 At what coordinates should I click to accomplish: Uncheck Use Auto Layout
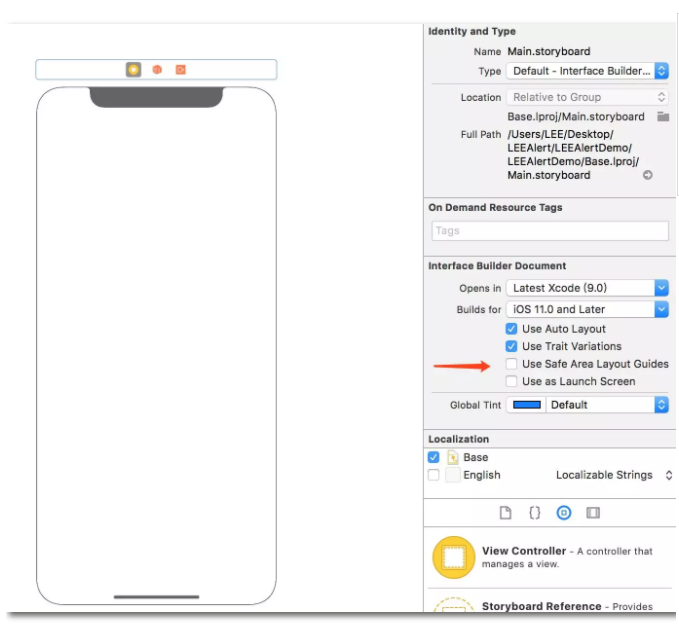[511, 329]
